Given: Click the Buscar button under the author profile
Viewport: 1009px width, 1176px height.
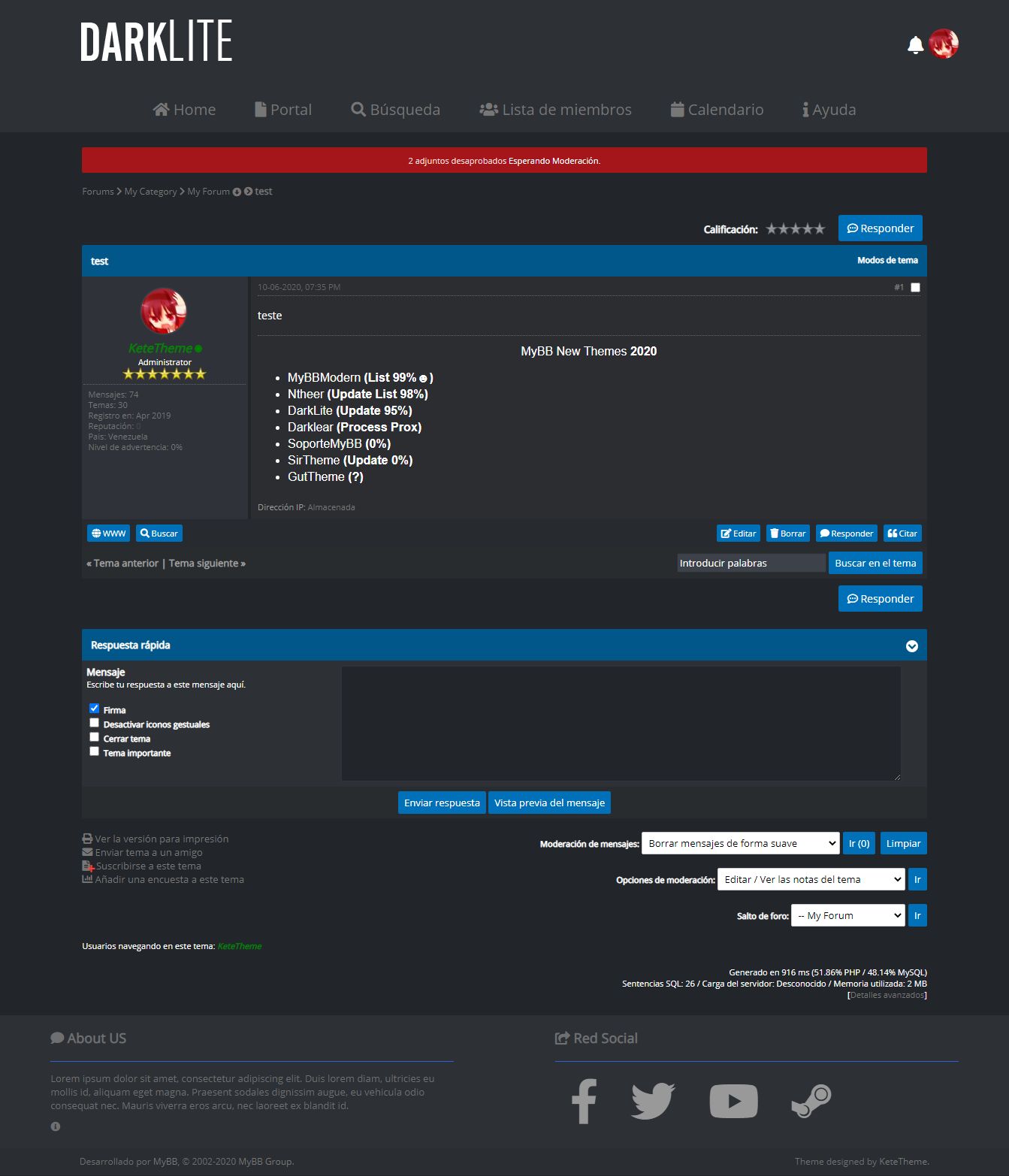Looking at the screenshot, I should click(159, 534).
